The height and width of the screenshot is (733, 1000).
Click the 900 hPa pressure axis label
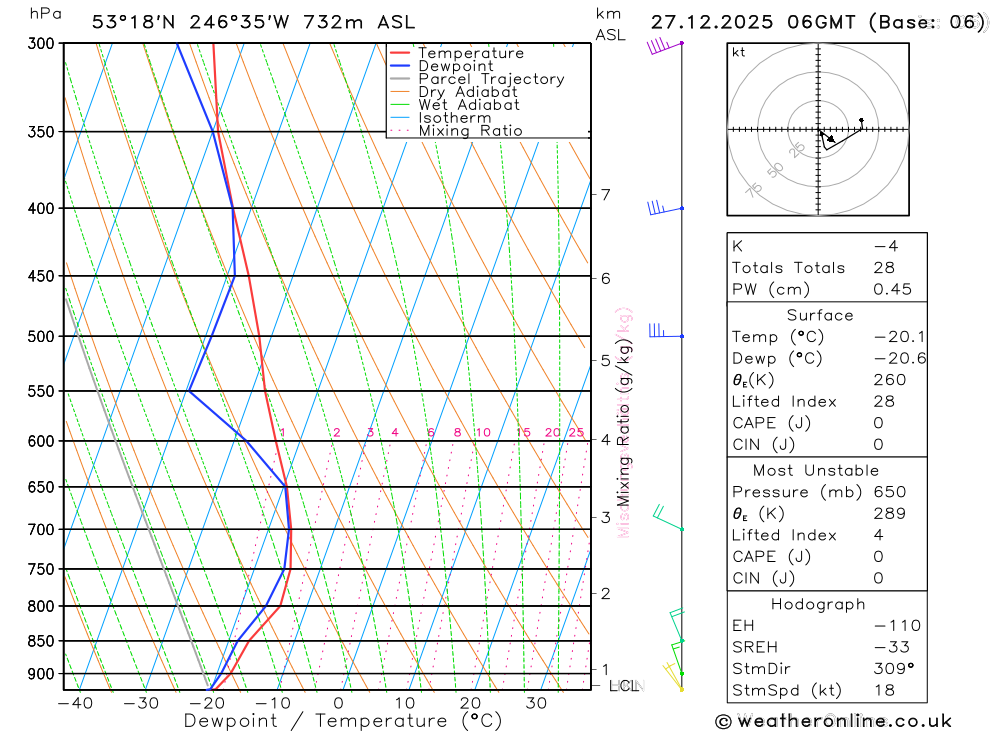[41, 674]
